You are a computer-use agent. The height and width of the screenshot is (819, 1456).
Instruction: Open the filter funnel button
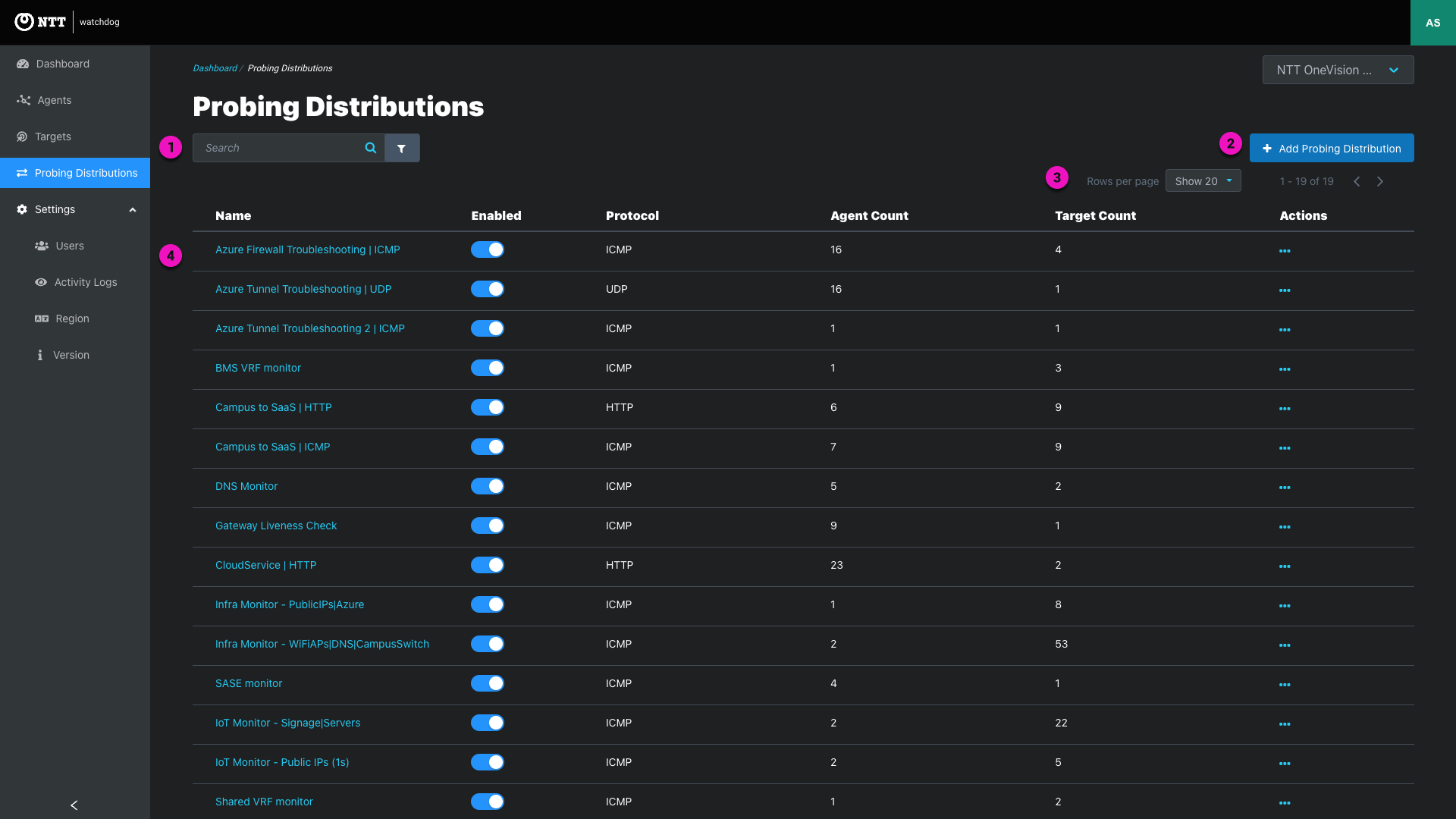[x=402, y=148]
